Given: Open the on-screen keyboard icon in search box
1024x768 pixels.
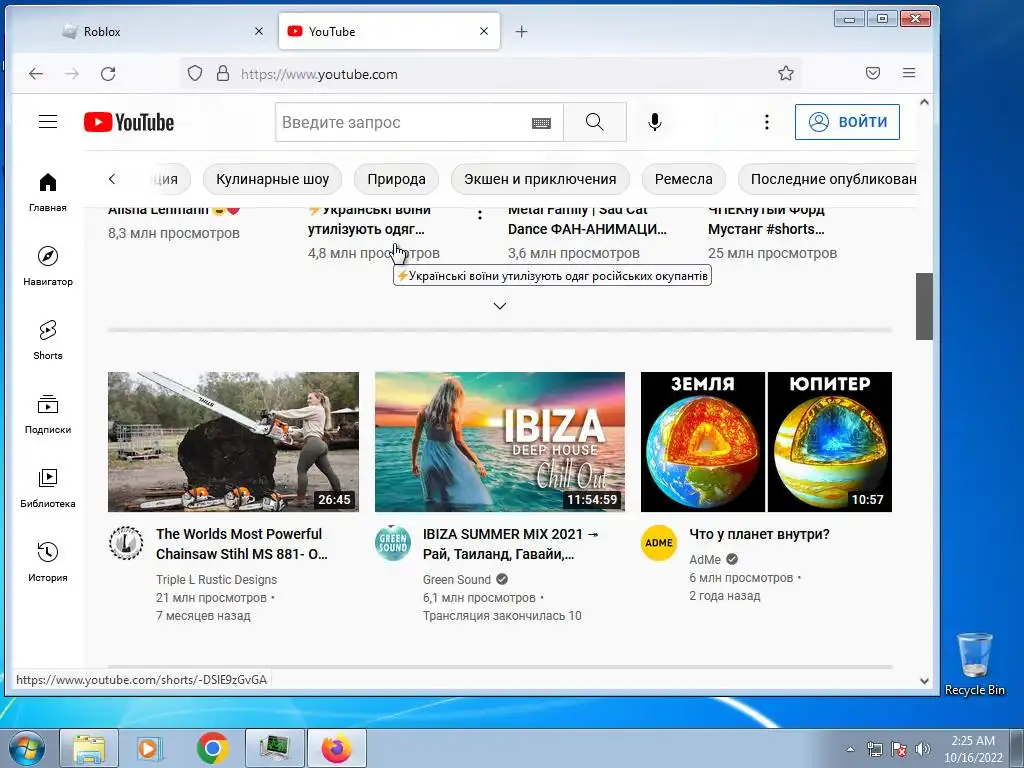Looking at the screenshot, I should coord(541,123).
